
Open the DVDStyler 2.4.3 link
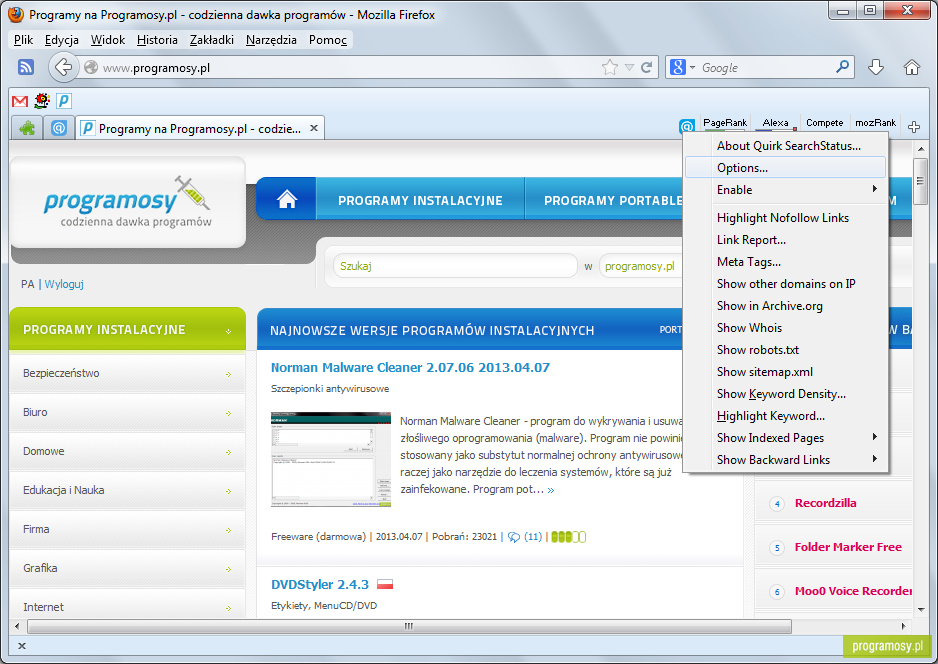click(319, 584)
